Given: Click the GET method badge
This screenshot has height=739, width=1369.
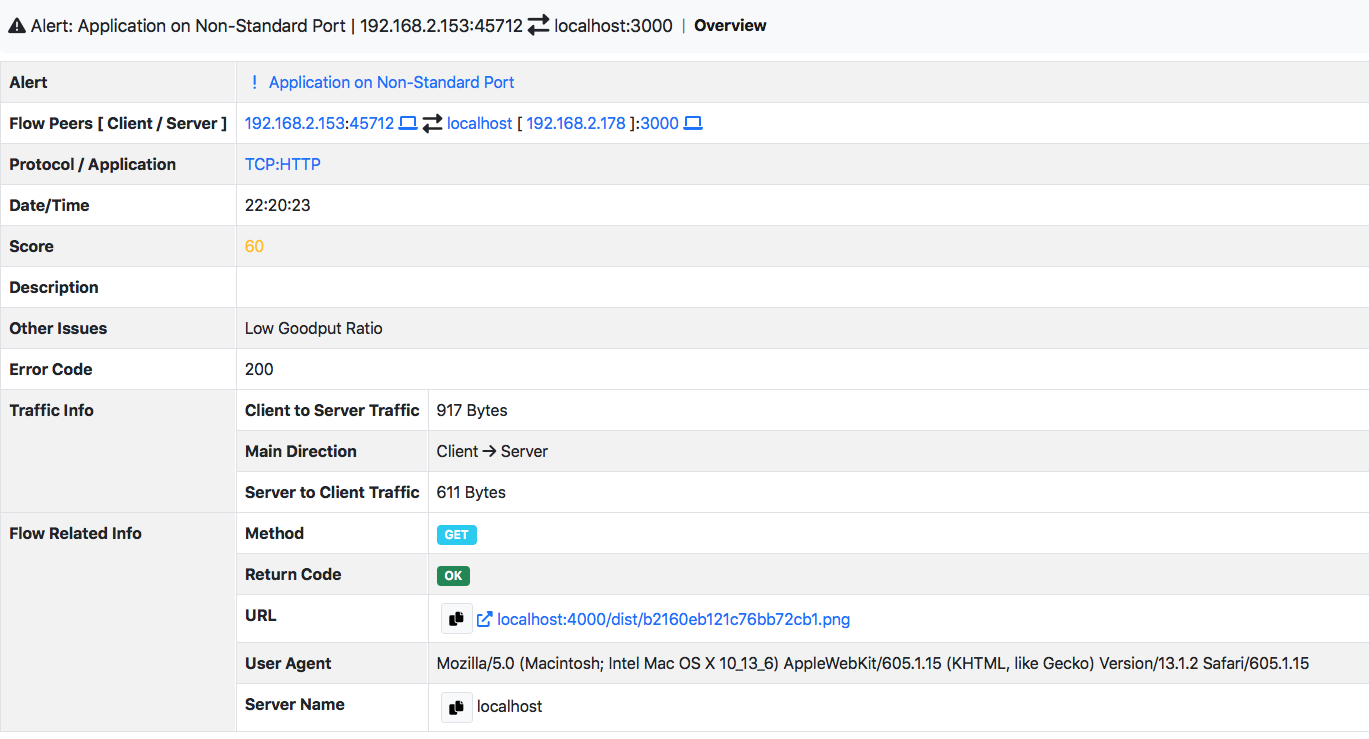Looking at the screenshot, I should click(456, 534).
